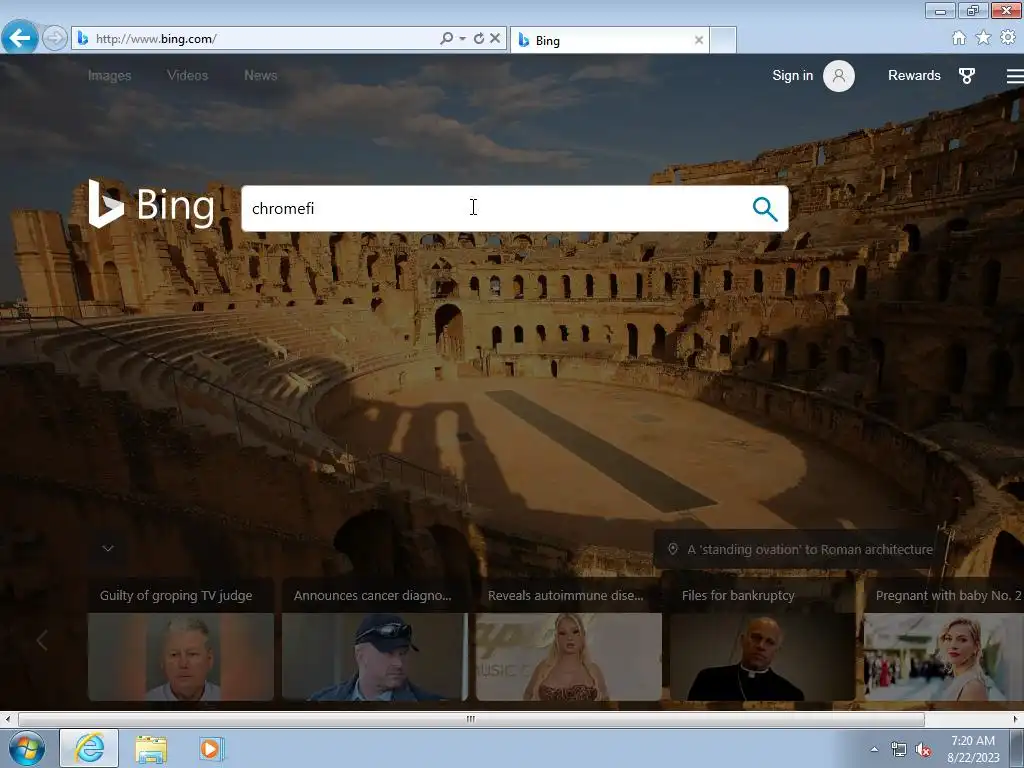The image size is (1024, 768).
Task: Open the 'Announces cancer diagno...' headline
Action: point(372,596)
